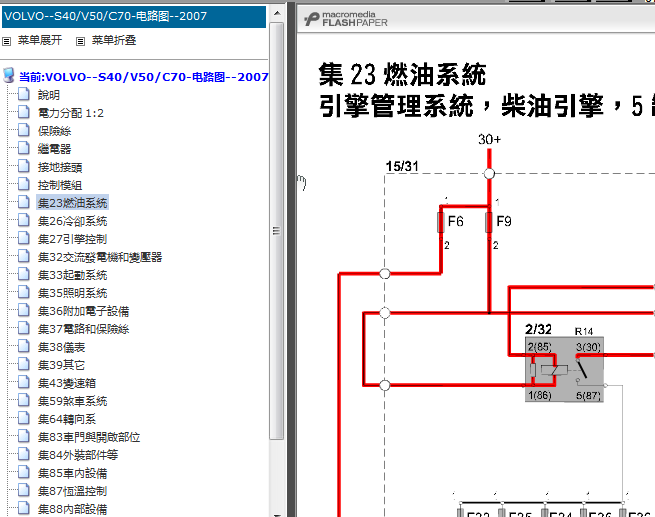Viewport: 655px width, 517px height.
Task: Open 集35照明系統 diagram
Action: point(72,293)
